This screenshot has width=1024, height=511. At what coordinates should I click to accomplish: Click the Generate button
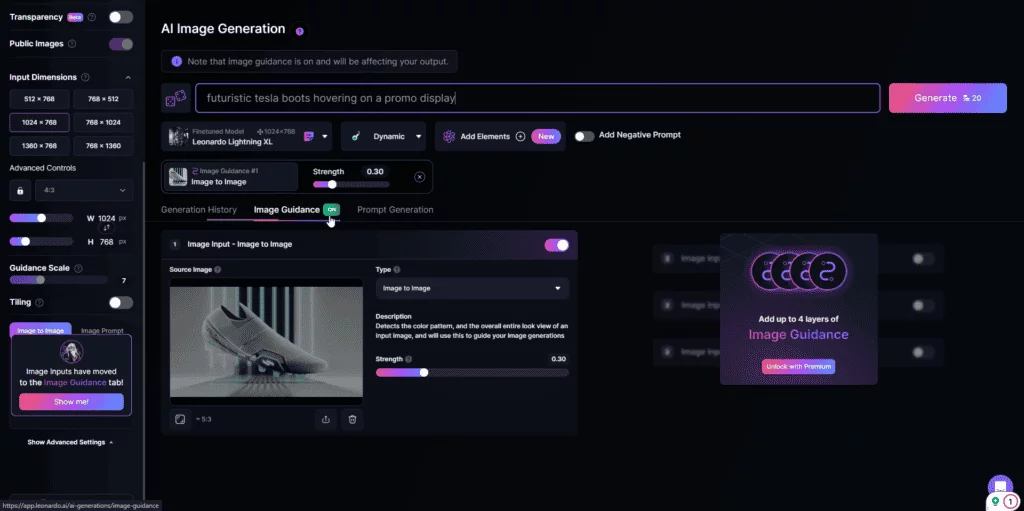[948, 98]
